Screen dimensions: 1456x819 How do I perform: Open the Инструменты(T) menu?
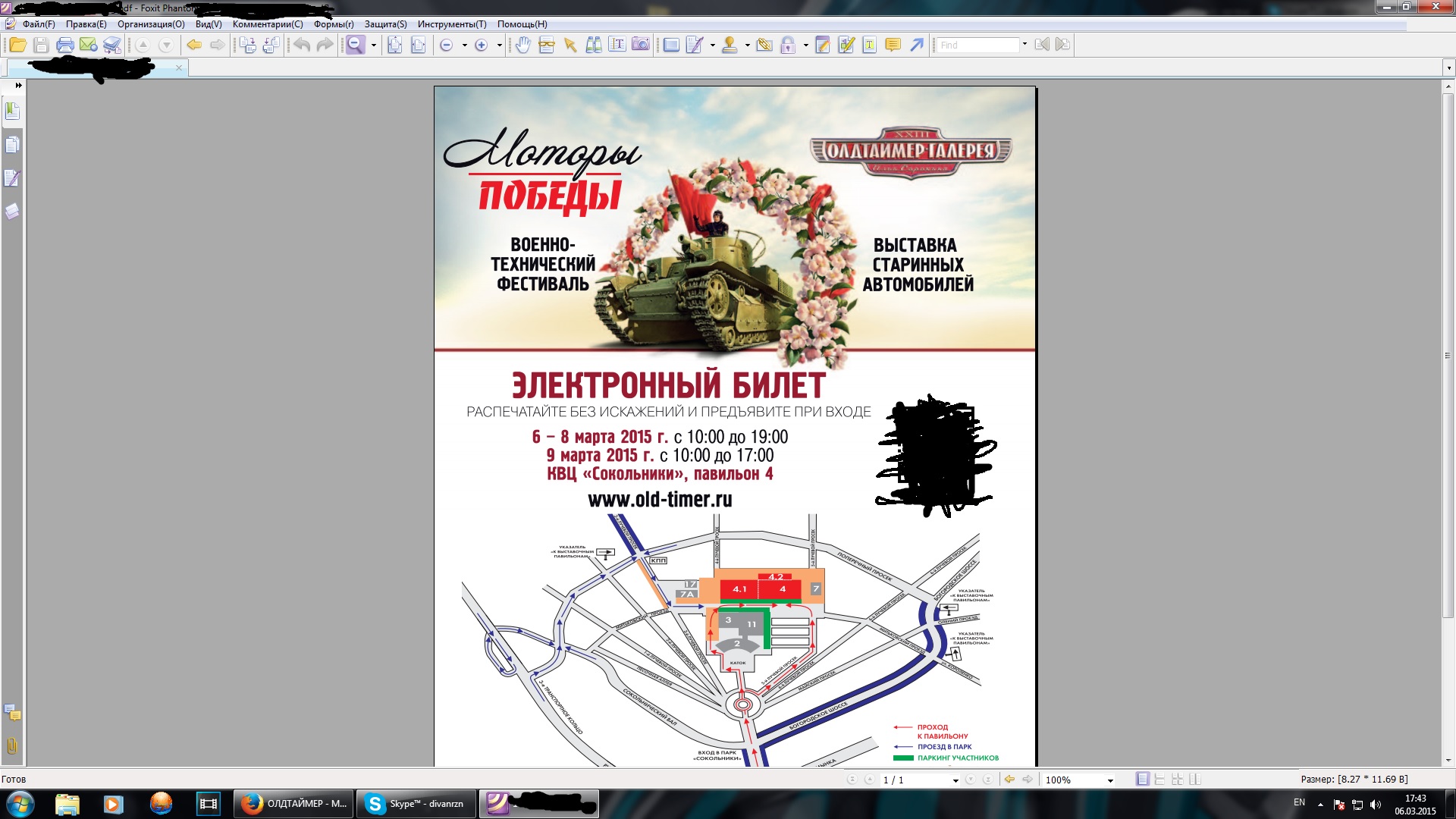click(452, 24)
